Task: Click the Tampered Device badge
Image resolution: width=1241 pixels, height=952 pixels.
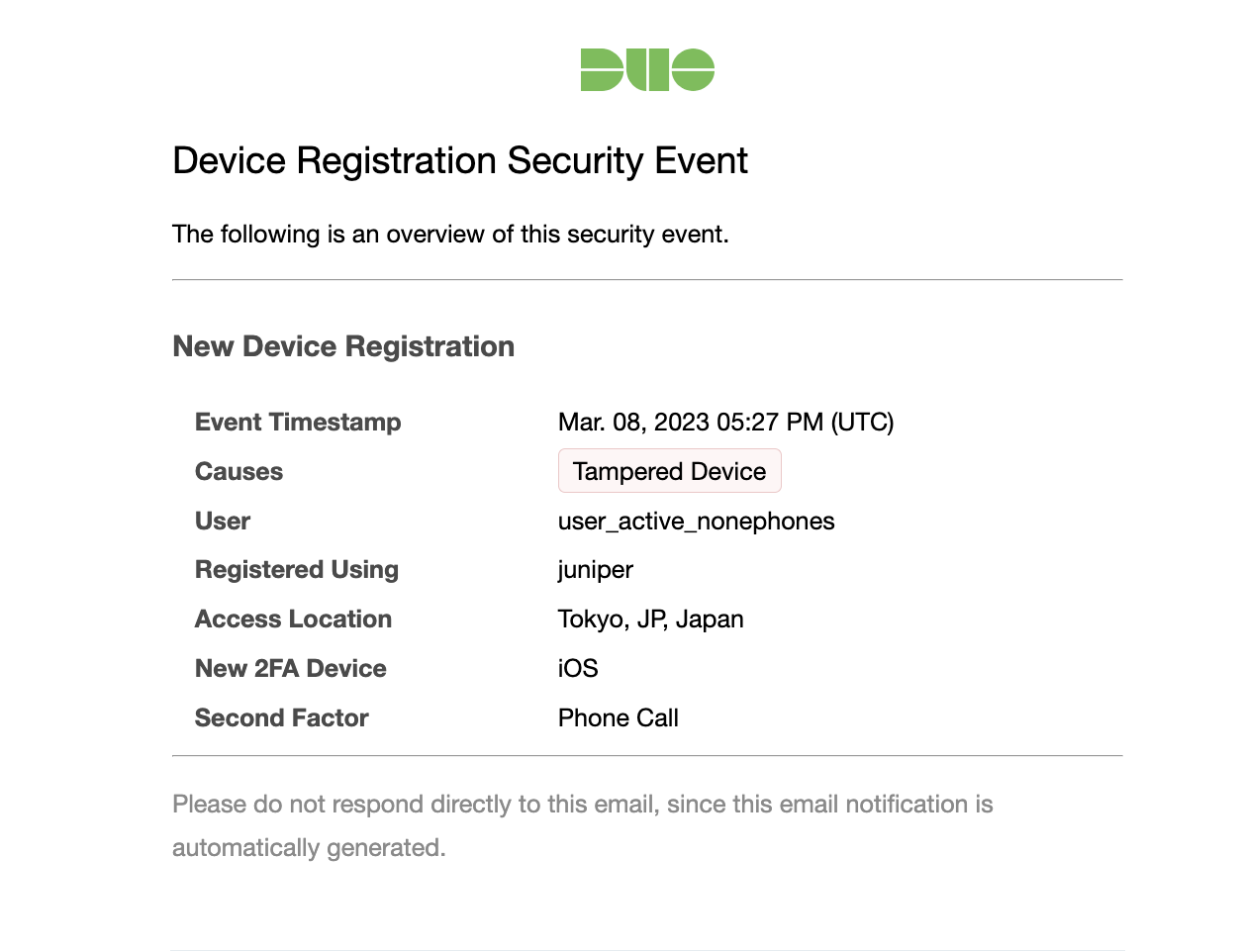Action: coord(669,472)
